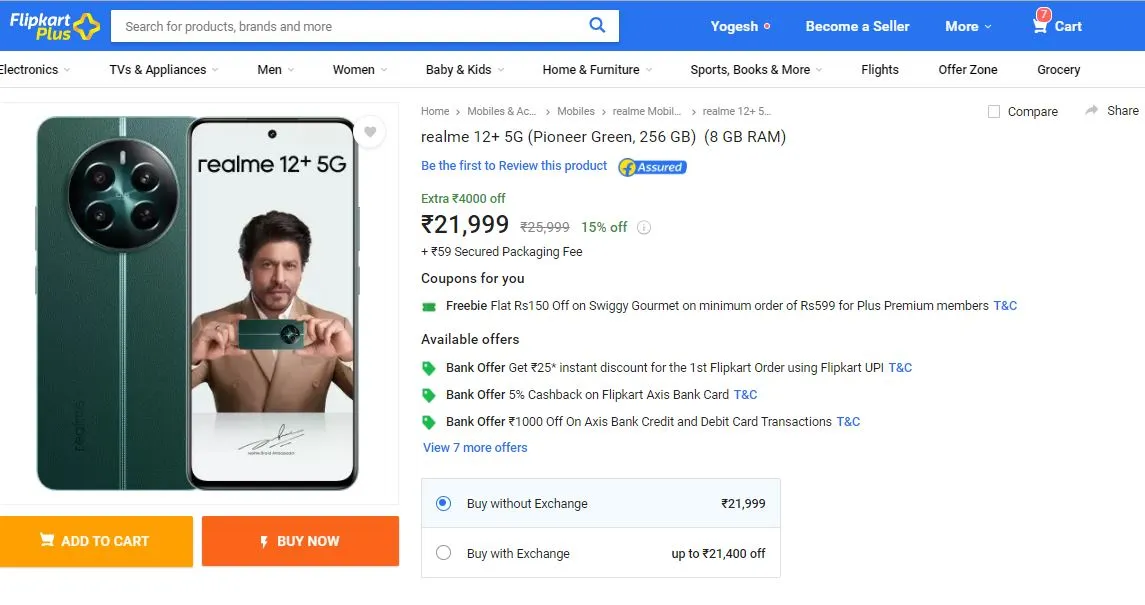Click the green tag icon beside Flipkart UPI offer
This screenshot has width=1145, height=605.
pos(429,368)
